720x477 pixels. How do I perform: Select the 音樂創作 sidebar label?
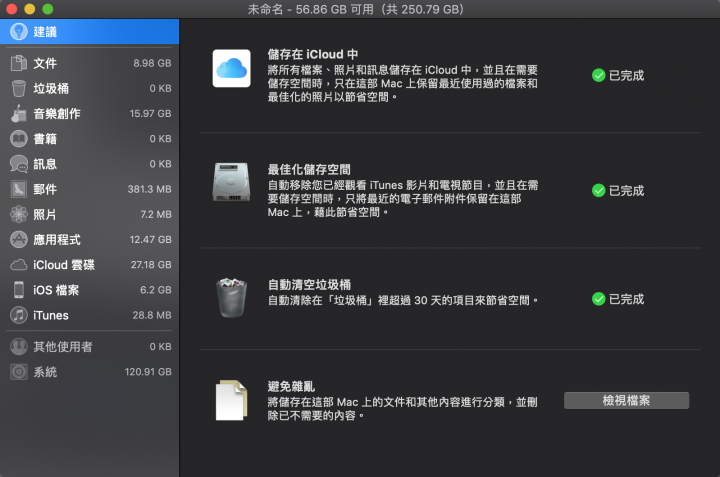(57, 113)
